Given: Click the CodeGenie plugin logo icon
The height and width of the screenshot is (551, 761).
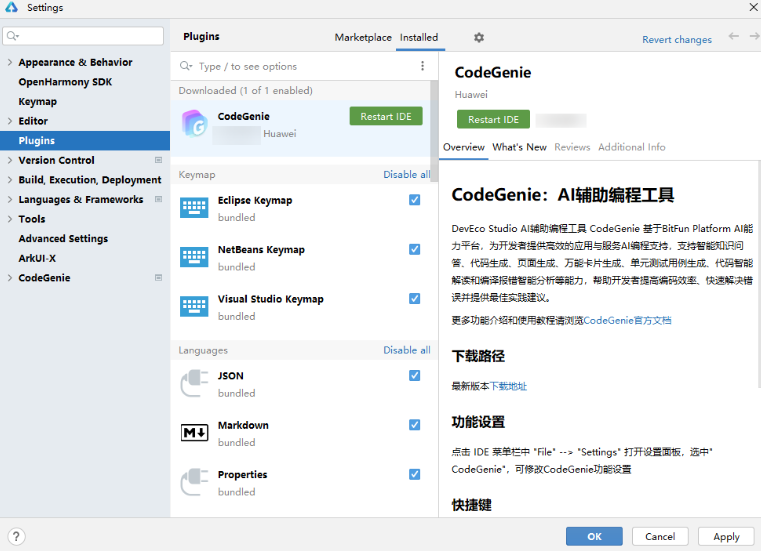Looking at the screenshot, I should coord(195,124).
